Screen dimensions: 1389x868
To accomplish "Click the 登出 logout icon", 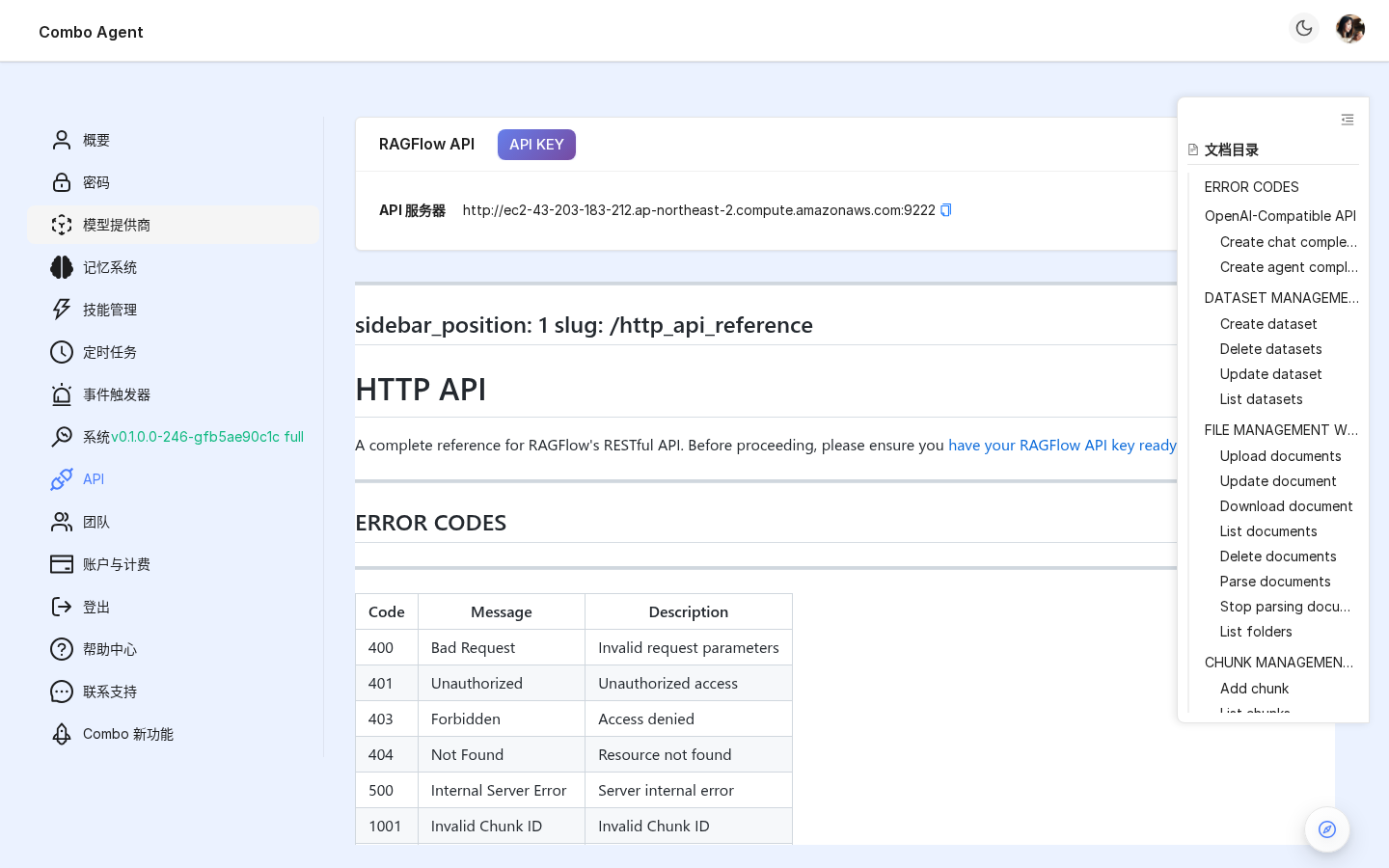I will click(x=62, y=607).
